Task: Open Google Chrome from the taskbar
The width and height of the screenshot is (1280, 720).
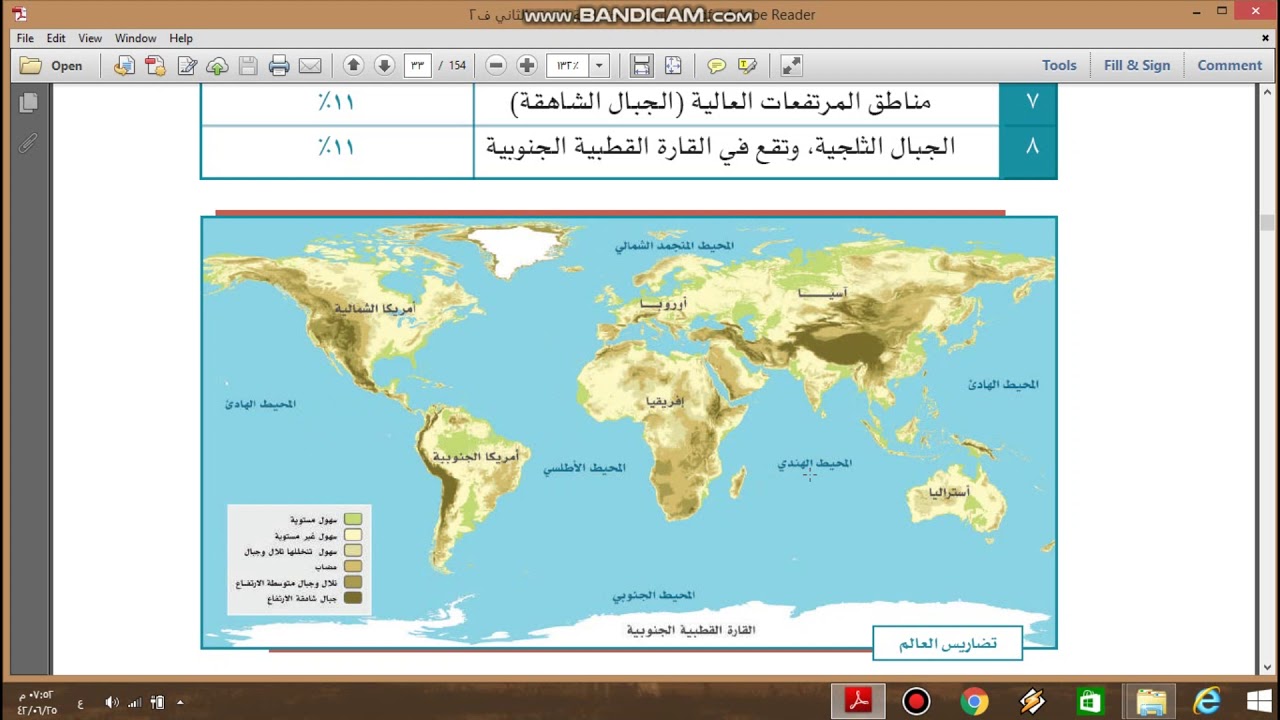Action: point(974,701)
